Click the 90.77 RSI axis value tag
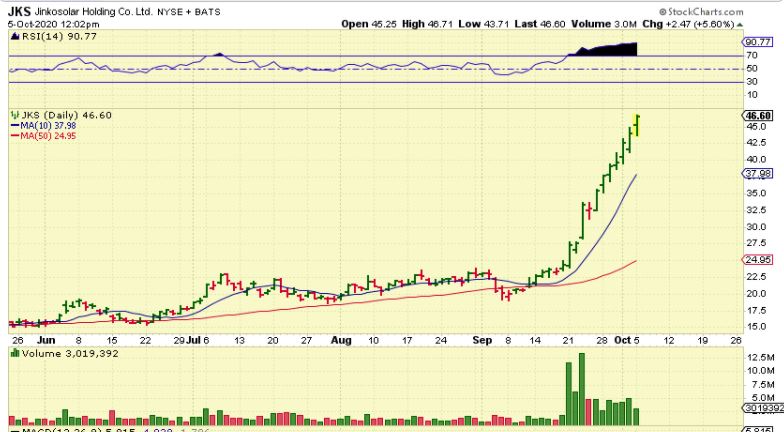 [758, 42]
